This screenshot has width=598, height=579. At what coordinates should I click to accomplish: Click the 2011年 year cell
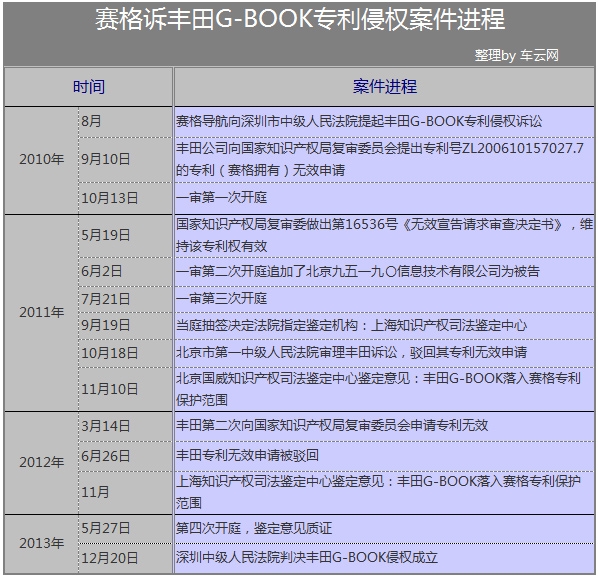[x=42, y=313]
